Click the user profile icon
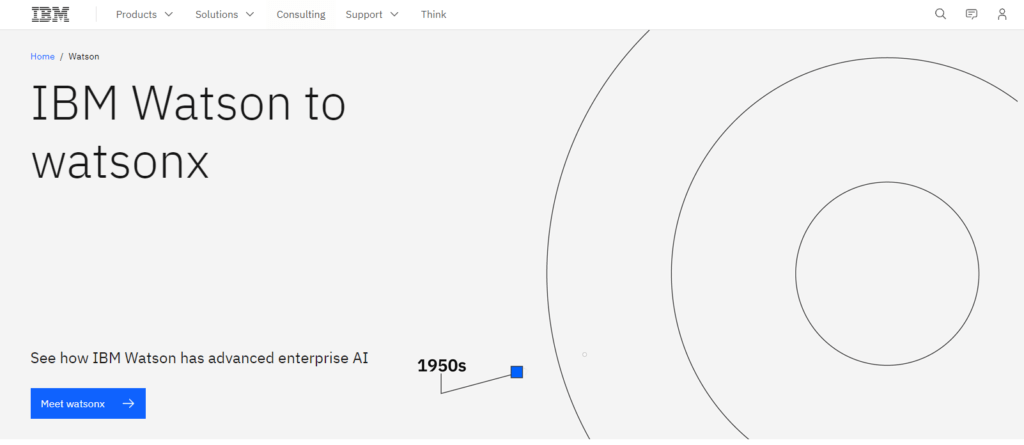This screenshot has width=1024, height=445. (1002, 14)
